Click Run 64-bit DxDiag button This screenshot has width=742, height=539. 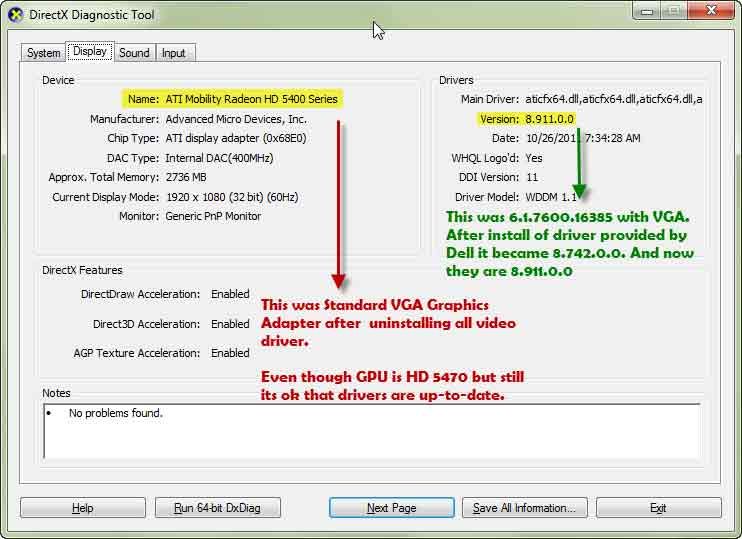[x=218, y=508]
